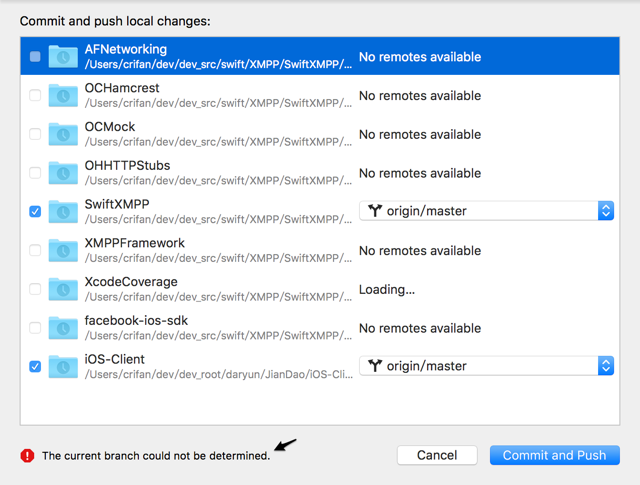640x485 pixels.
Task: Click the red error icon
Action: tap(27, 455)
